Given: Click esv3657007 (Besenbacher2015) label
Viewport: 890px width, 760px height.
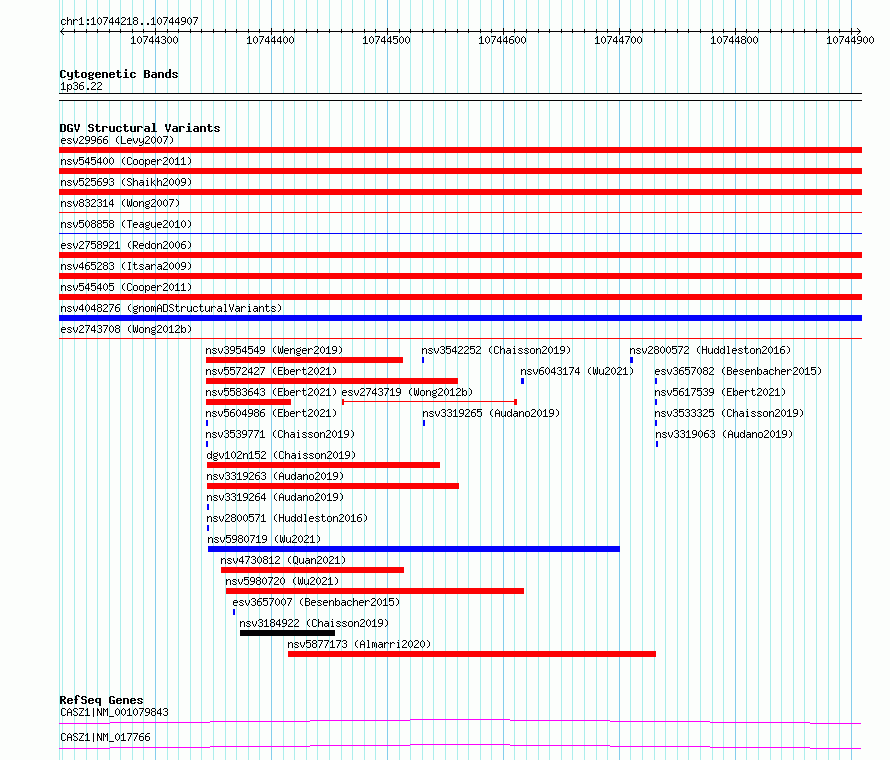Looking at the screenshot, I should (316, 602).
